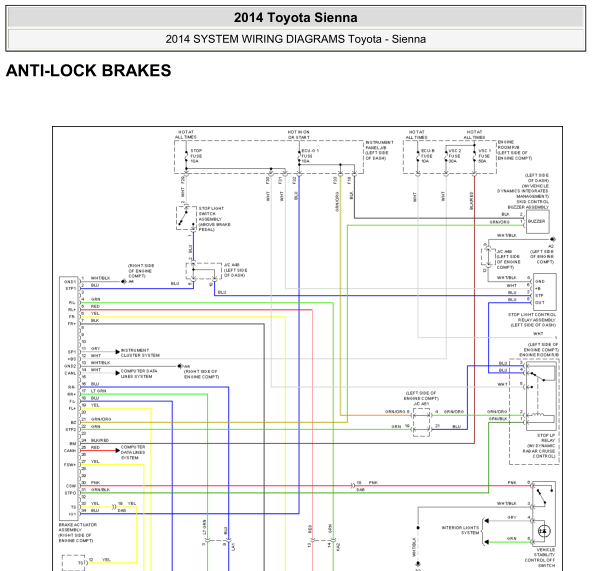Click the 'RL+' pin label
The height and width of the screenshot is (571, 602).
72,310
